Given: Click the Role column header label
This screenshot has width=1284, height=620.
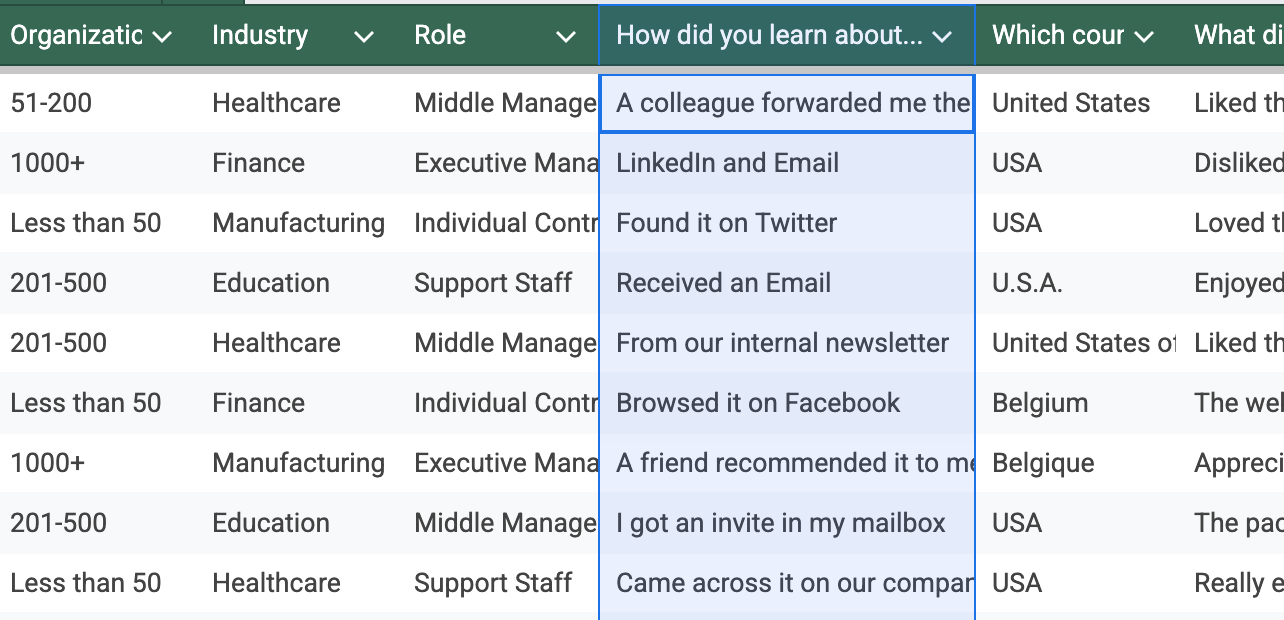Looking at the screenshot, I should tap(440, 35).
